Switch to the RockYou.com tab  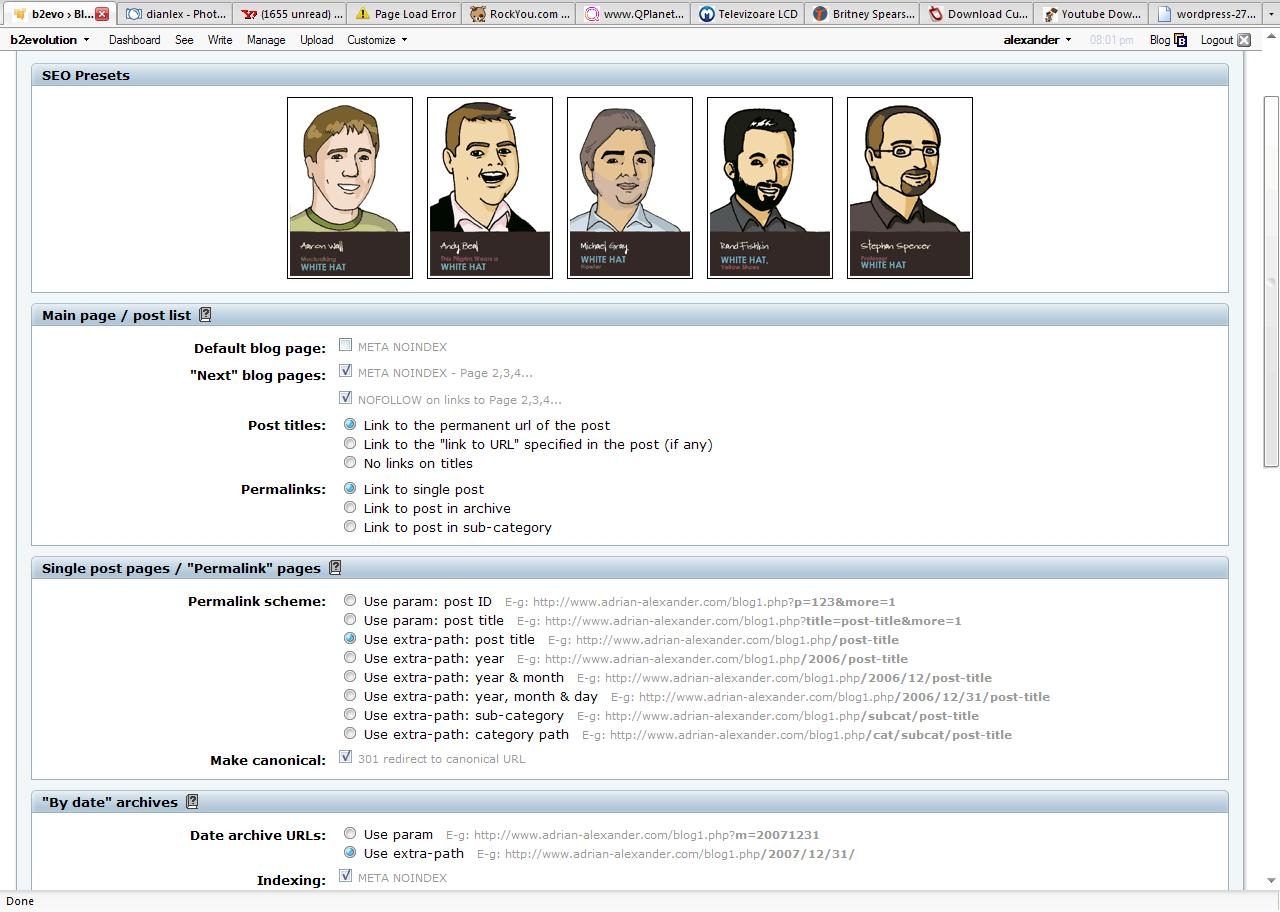coord(520,14)
